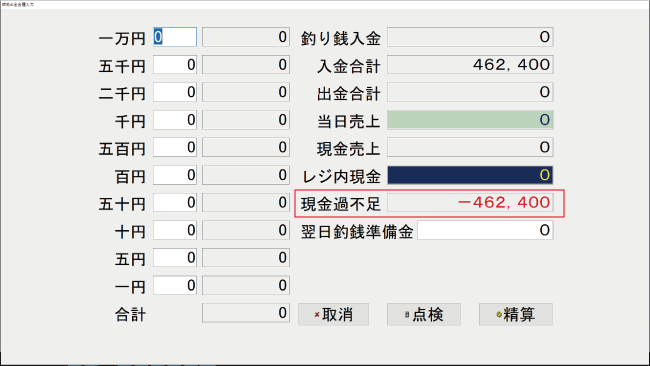This screenshot has height=366, width=650.
Task: Click the 一万円 label
Action: coord(122,39)
